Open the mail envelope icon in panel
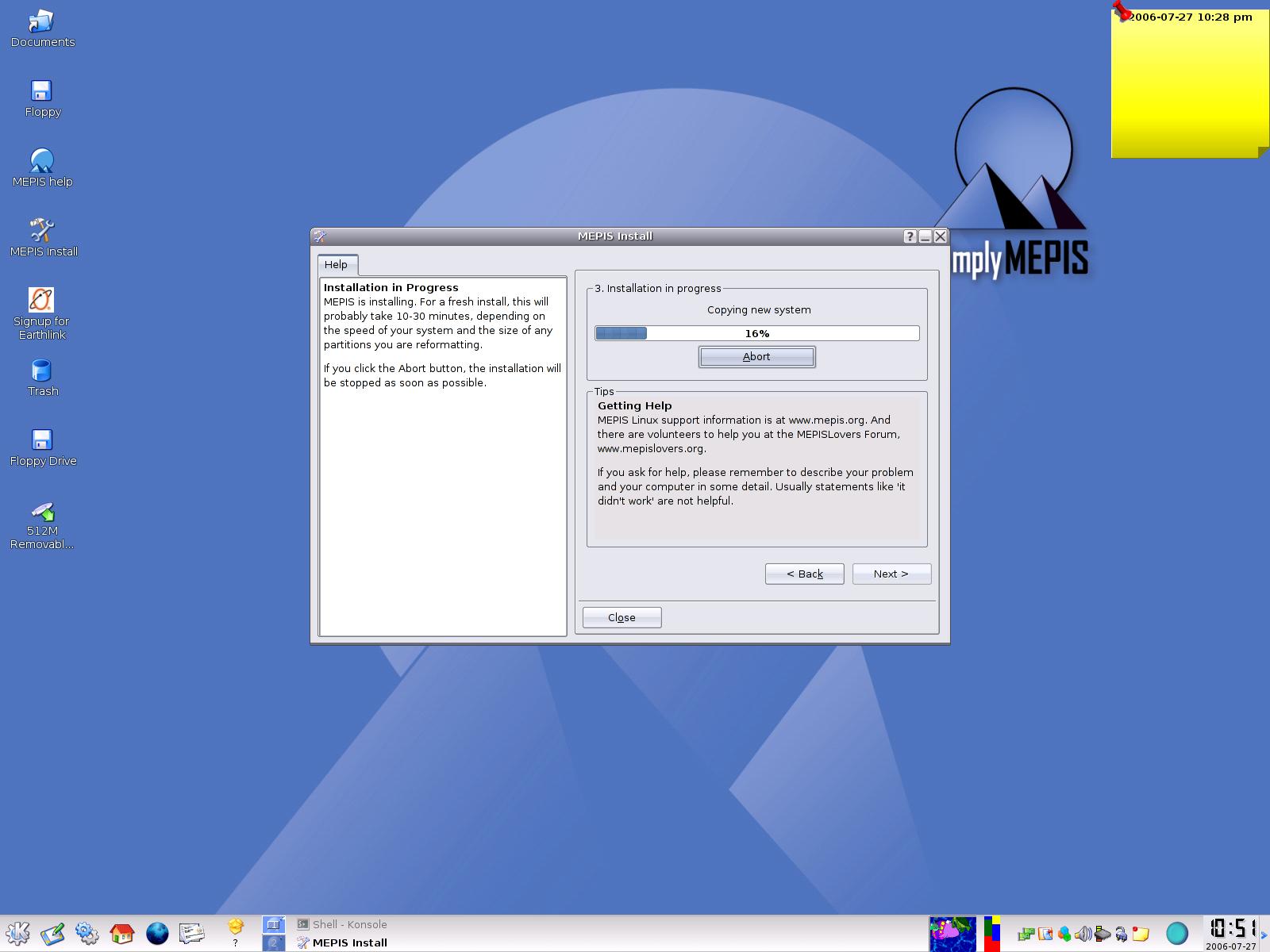 coord(192,933)
